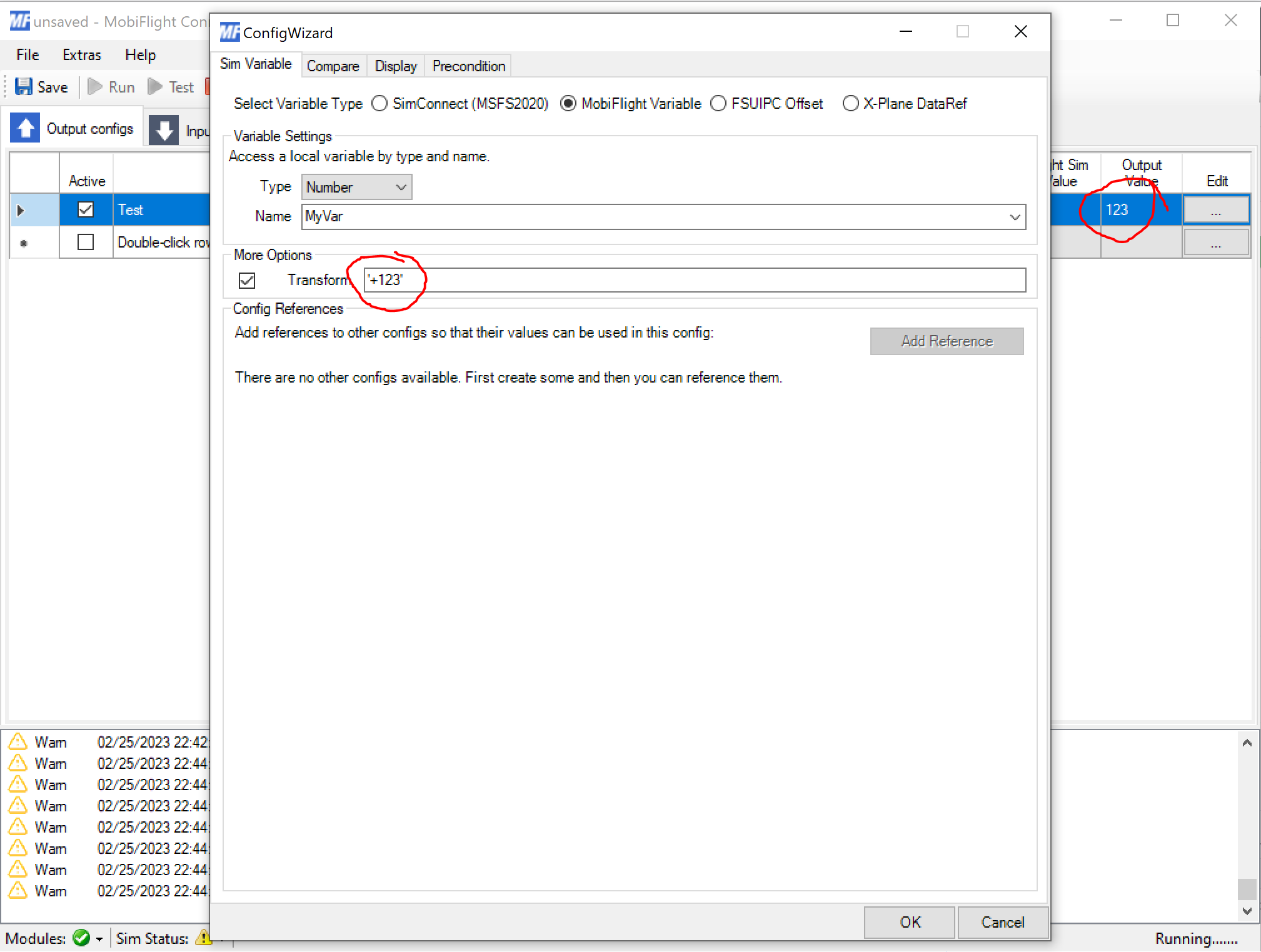
Task: Open the Output configs panel icon
Action: tap(25, 128)
